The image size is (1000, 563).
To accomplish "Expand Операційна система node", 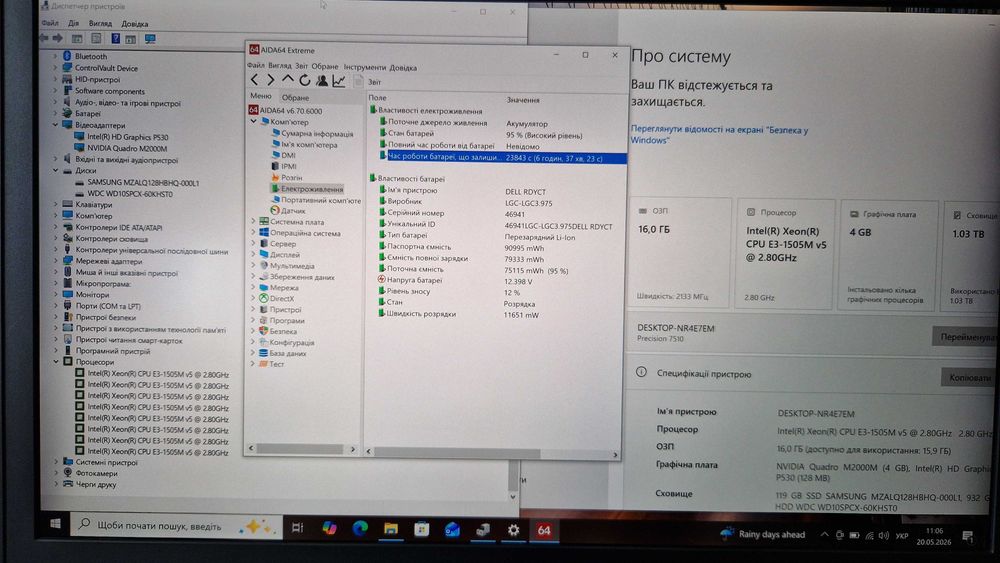I will click(x=253, y=233).
